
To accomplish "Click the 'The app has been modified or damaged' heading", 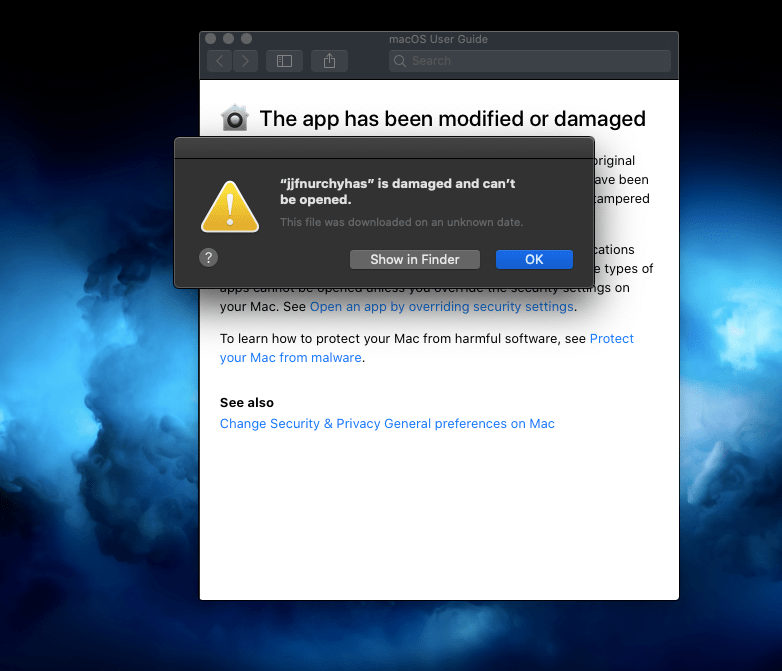I will [x=452, y=119].
